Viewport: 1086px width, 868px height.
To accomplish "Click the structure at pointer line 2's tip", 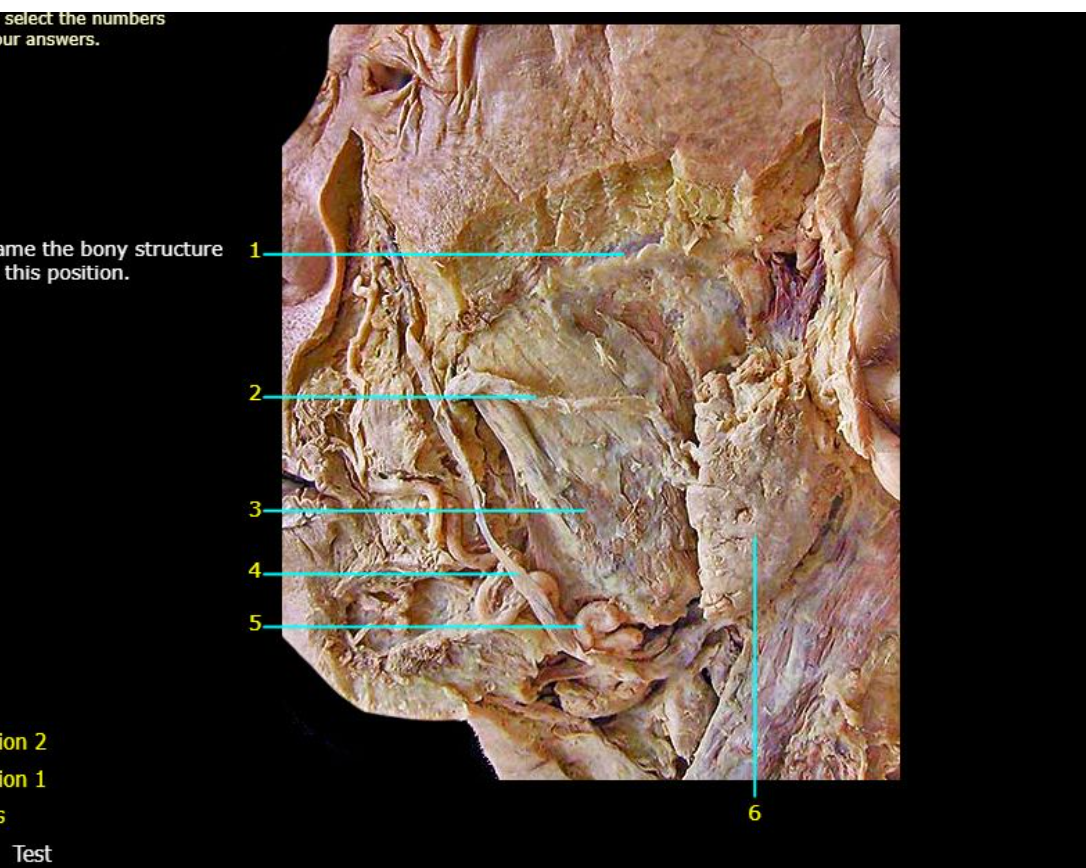I will (535, 397).
